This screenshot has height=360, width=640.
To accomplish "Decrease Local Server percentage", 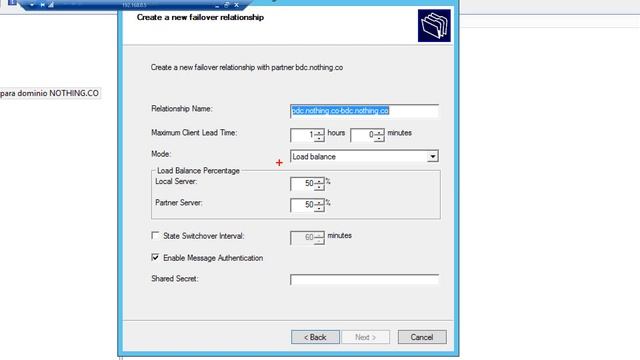I will (319, 187).
